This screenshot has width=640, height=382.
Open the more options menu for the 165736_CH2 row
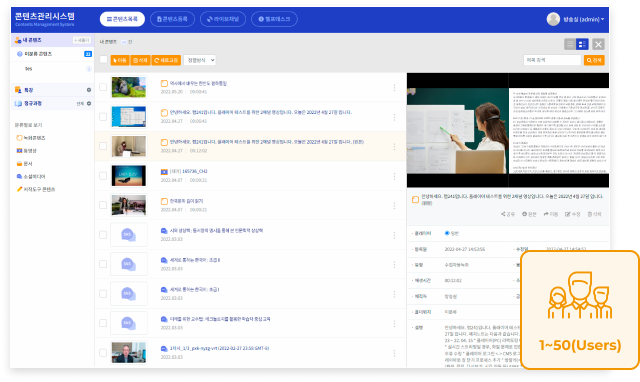click(394, 176)
